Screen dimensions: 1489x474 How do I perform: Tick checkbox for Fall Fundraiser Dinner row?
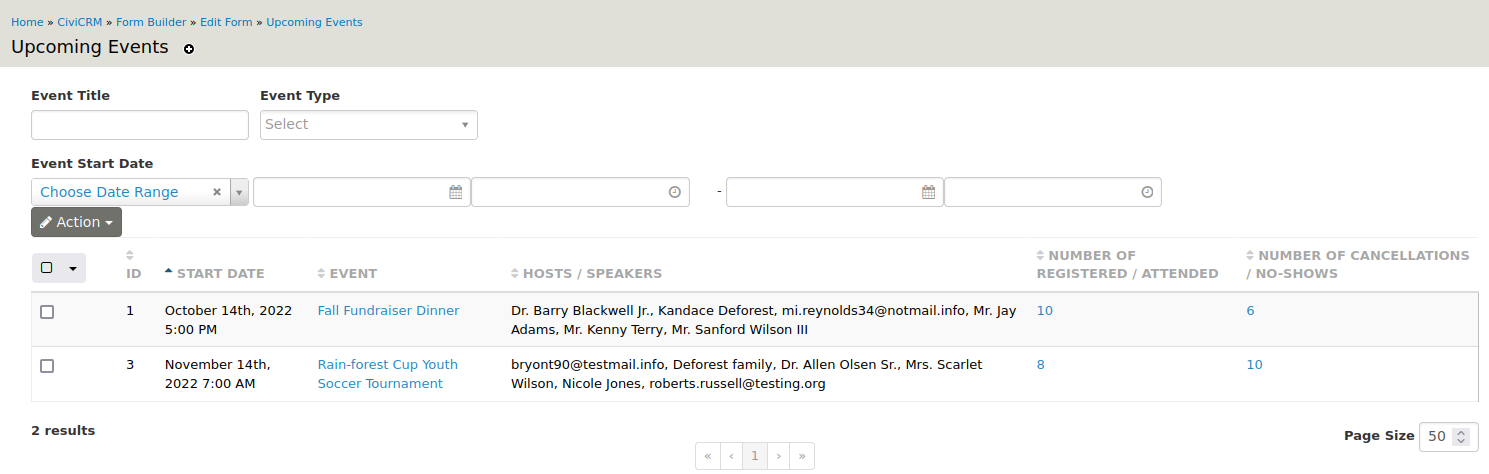click(47, 312)
